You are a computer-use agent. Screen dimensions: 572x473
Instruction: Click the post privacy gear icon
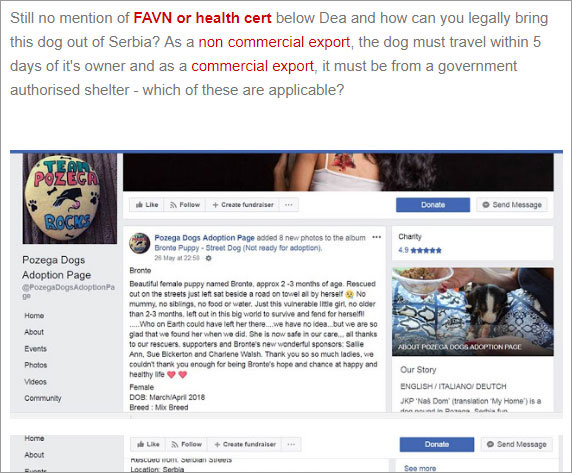208,258
